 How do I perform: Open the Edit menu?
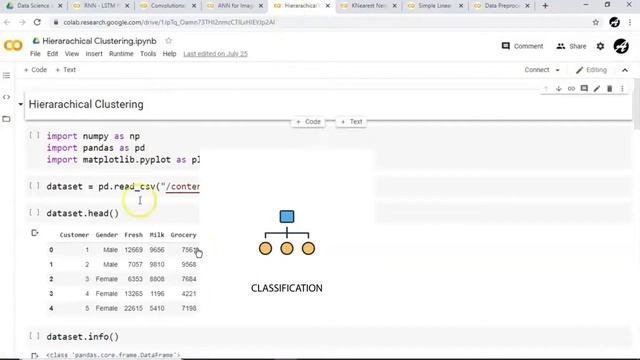coord(52,53)
